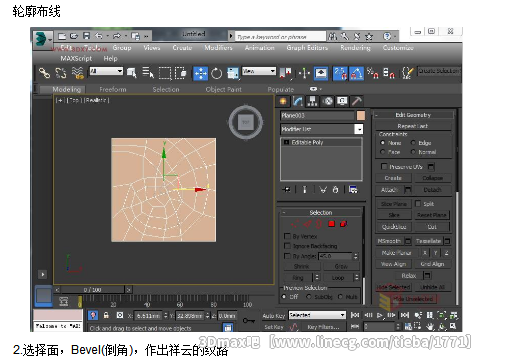Click the ViewCube Top face

click(246, 122)
